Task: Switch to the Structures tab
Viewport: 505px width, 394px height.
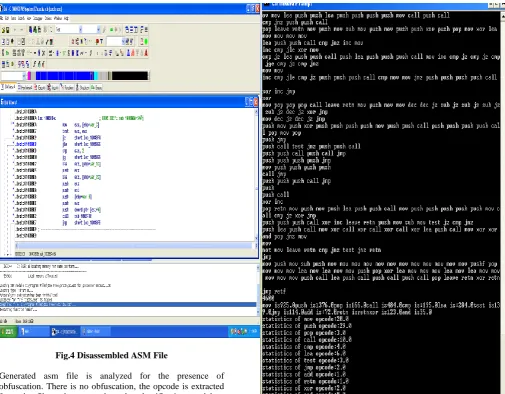Action: 82,87
